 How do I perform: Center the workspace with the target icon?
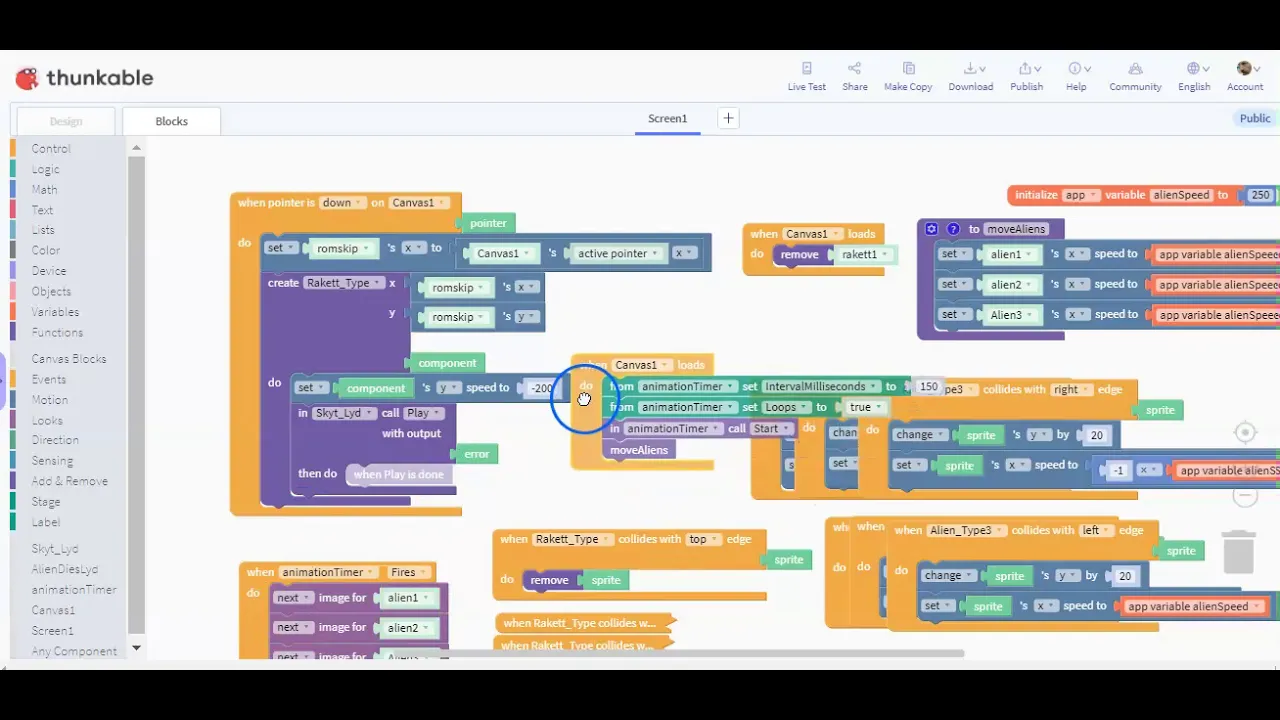[1245, 432]
